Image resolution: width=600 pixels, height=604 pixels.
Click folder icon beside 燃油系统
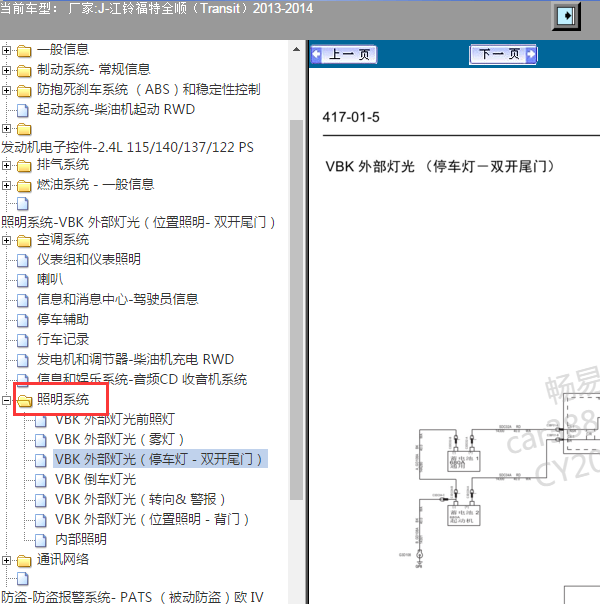point(24,186)
